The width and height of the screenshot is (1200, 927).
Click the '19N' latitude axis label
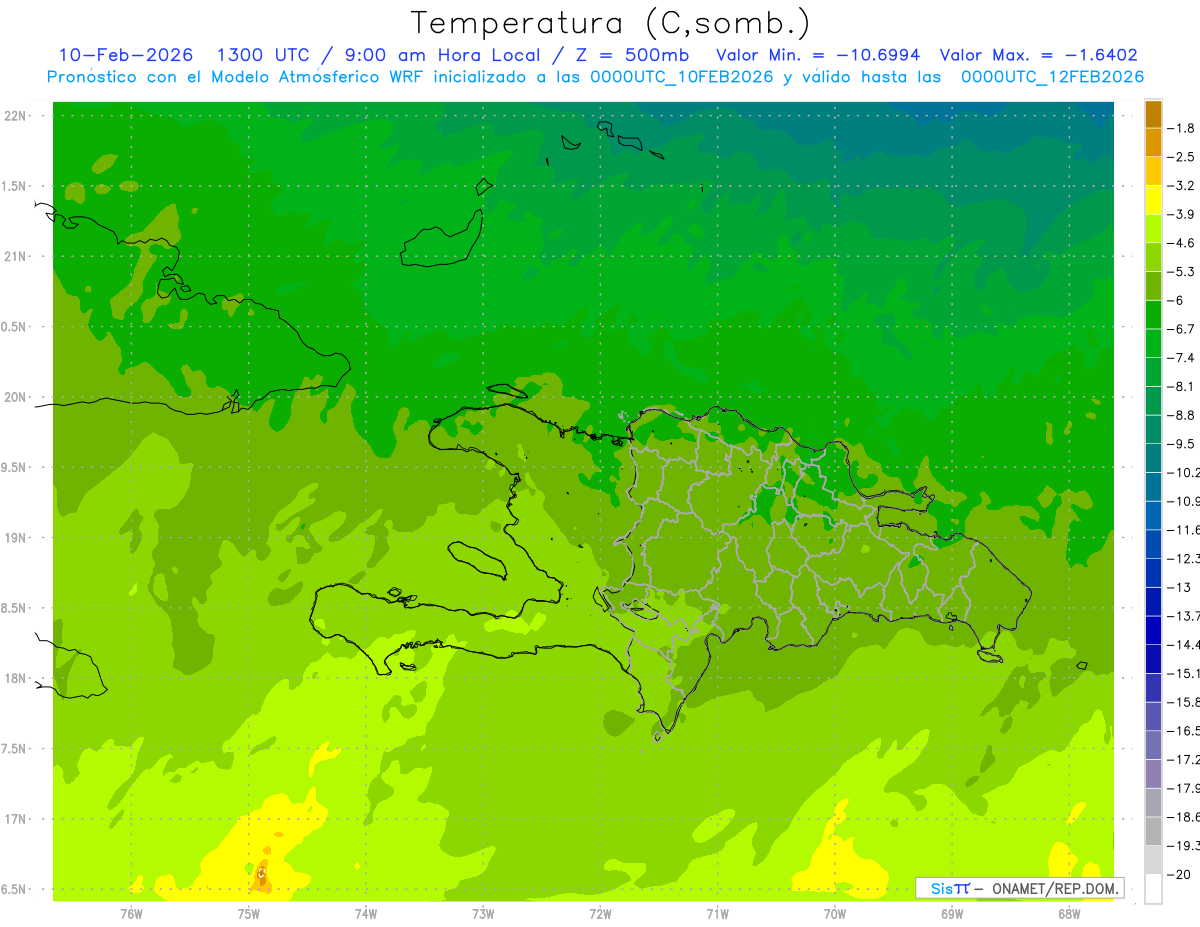pos(17,538)
